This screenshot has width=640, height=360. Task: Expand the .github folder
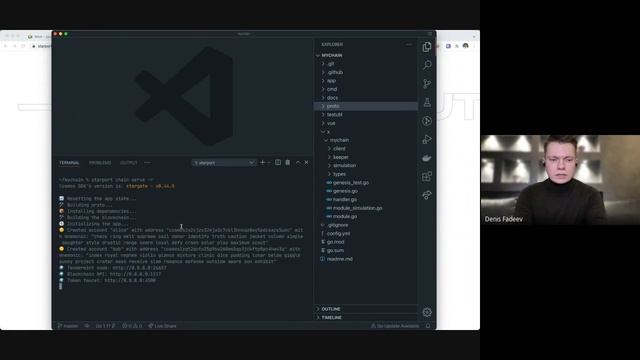click(366, 72)
